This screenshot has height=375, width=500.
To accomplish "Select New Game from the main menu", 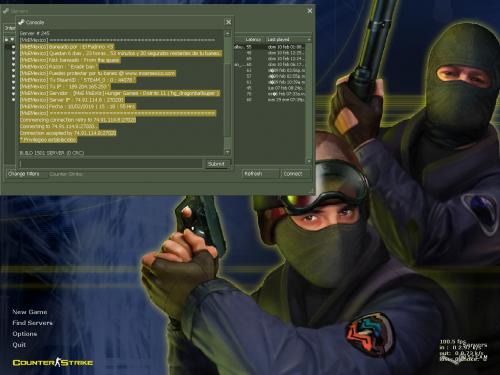I will tap(30, 312).
